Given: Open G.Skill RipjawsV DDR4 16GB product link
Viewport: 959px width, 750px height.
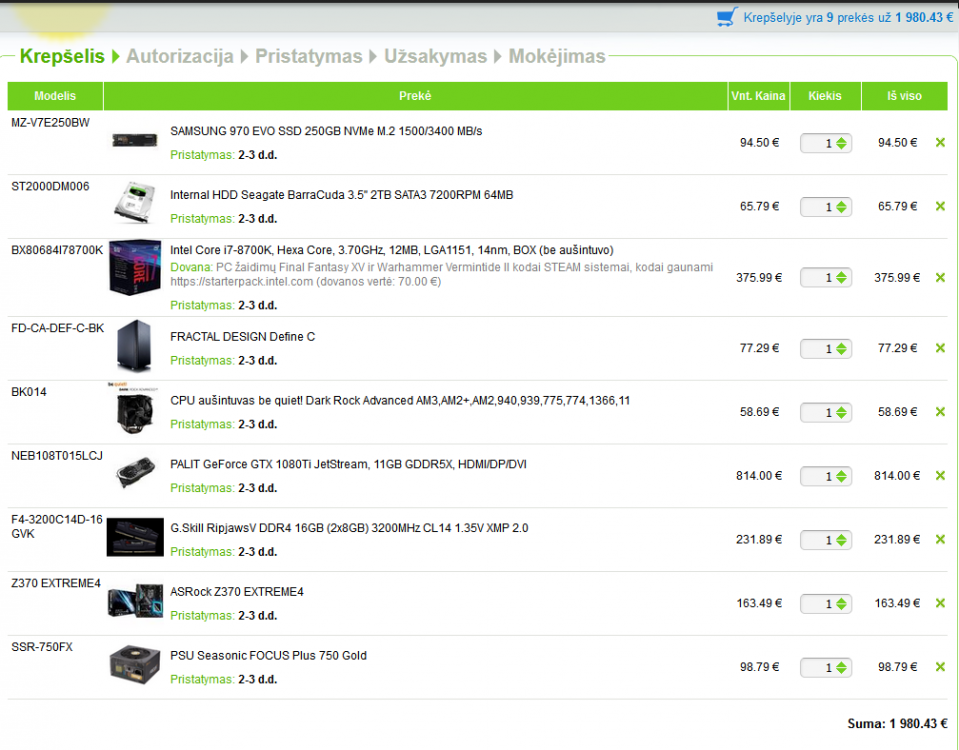Looking at the screenshot, I should (349, 527).
